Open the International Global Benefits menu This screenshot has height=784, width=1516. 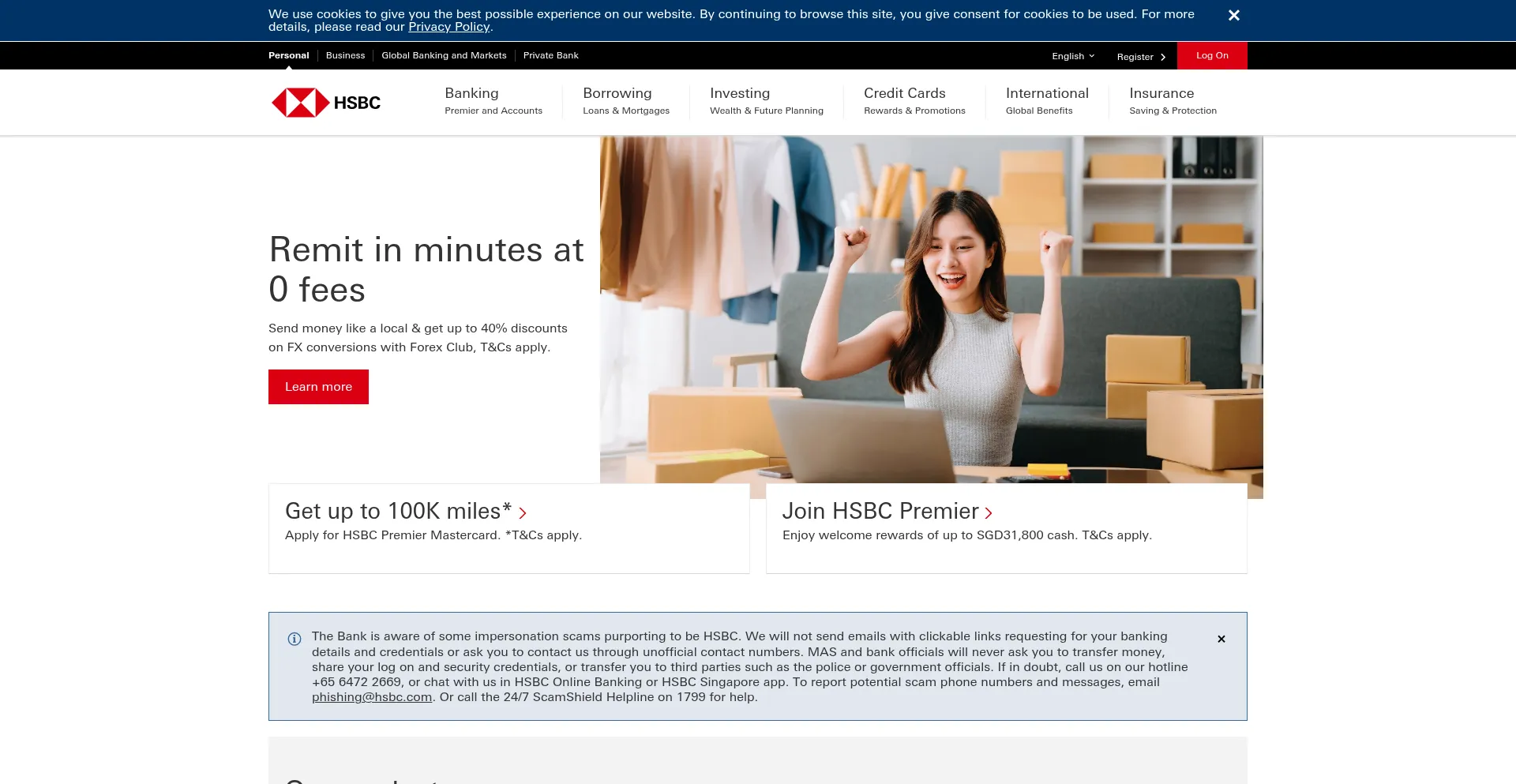[x=1046, y=101]
